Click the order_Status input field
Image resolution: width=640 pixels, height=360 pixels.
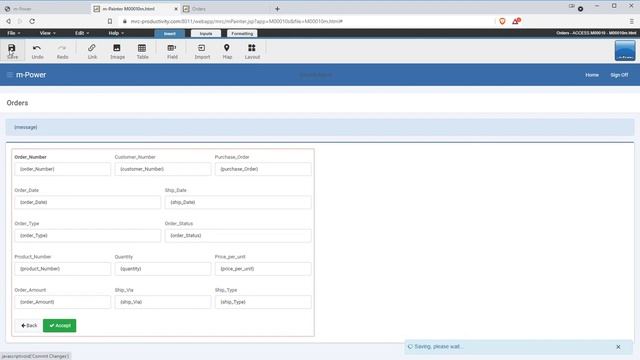238,236
